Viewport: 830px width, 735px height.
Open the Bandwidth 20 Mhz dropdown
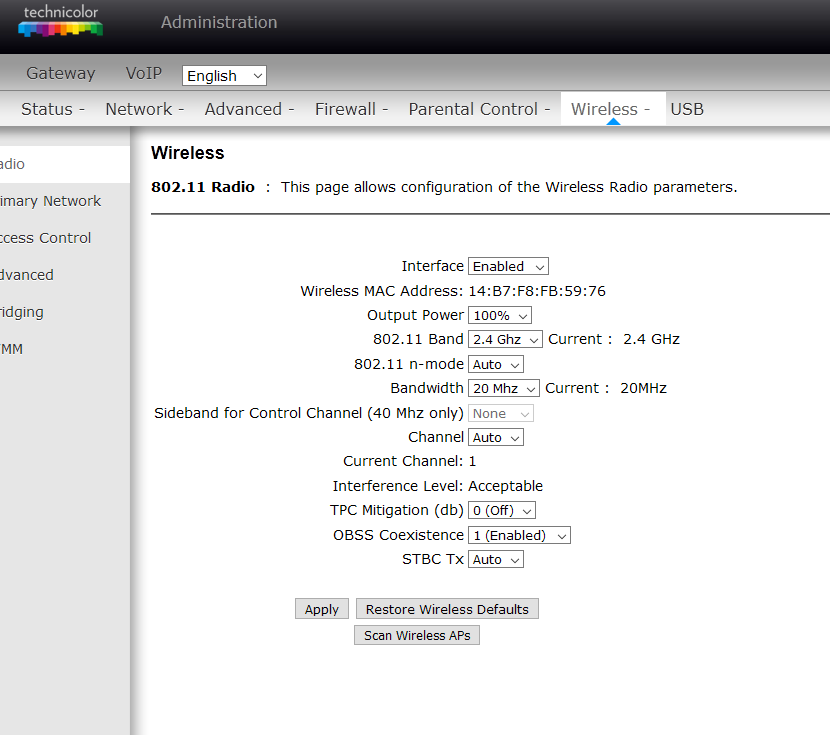click(504, 388)
